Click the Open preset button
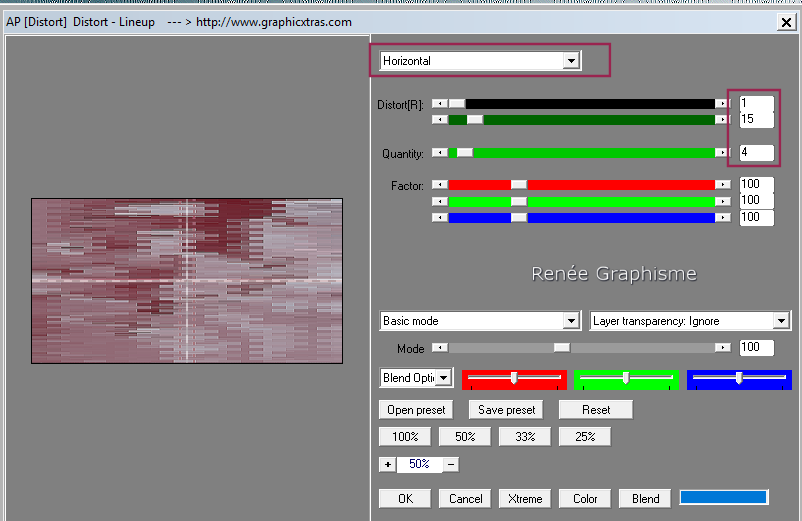The width and height of the screenshot is (802, 521). point(416,410)
